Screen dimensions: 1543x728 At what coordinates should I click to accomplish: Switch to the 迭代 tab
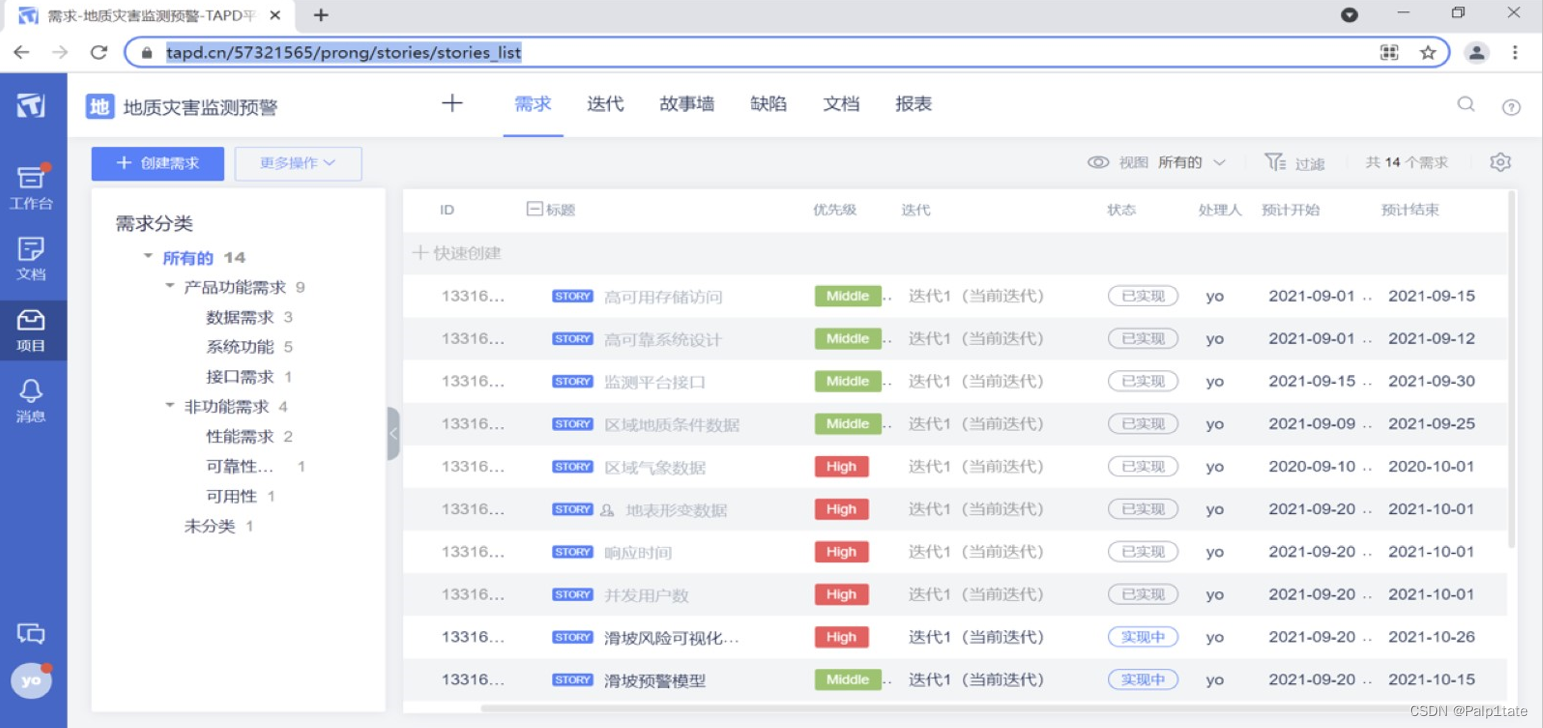click(605, 104)
